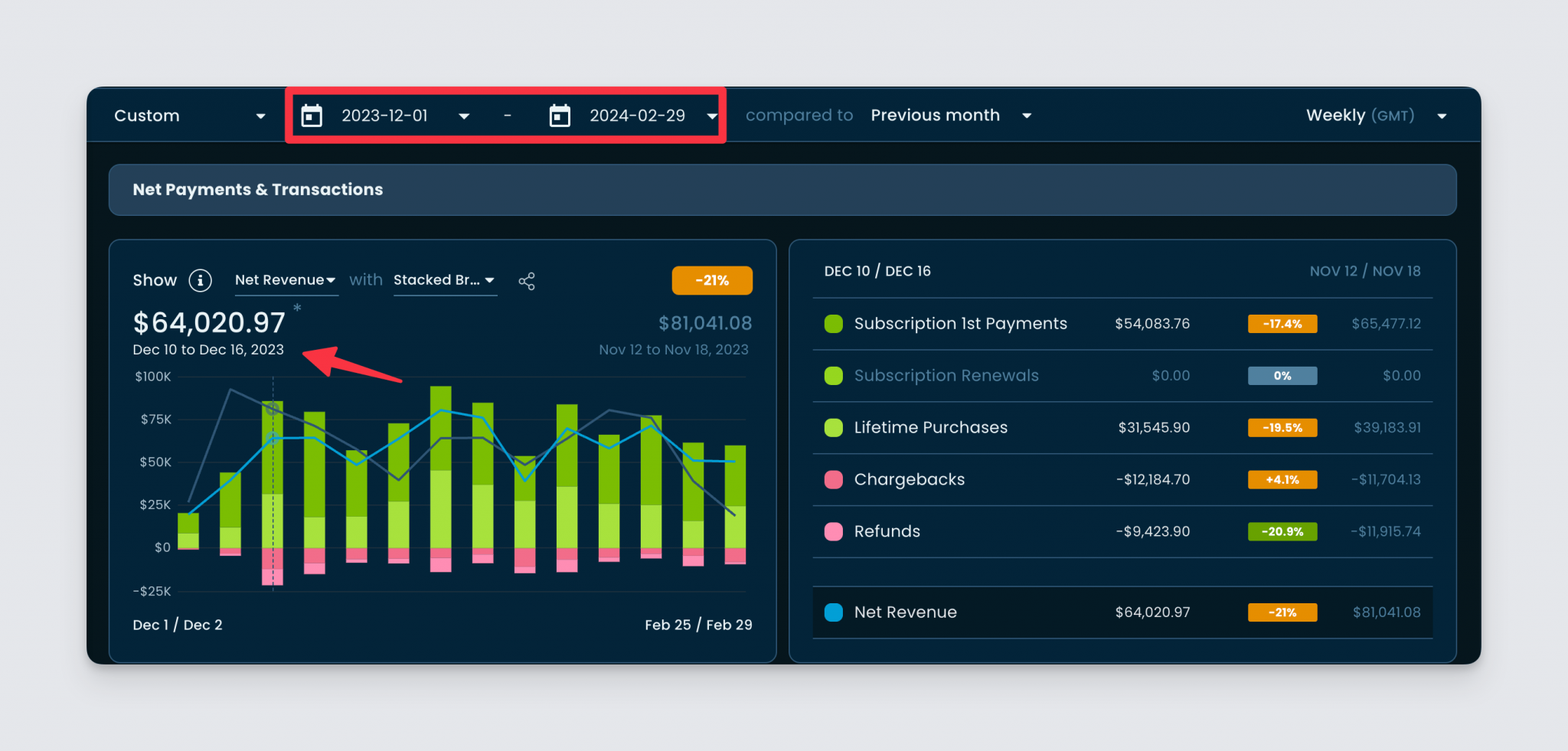The height and width of the screenshot is (751, 1568).
Task: Select the 2024-02-29 end date field
Action: tap(638, 115)
